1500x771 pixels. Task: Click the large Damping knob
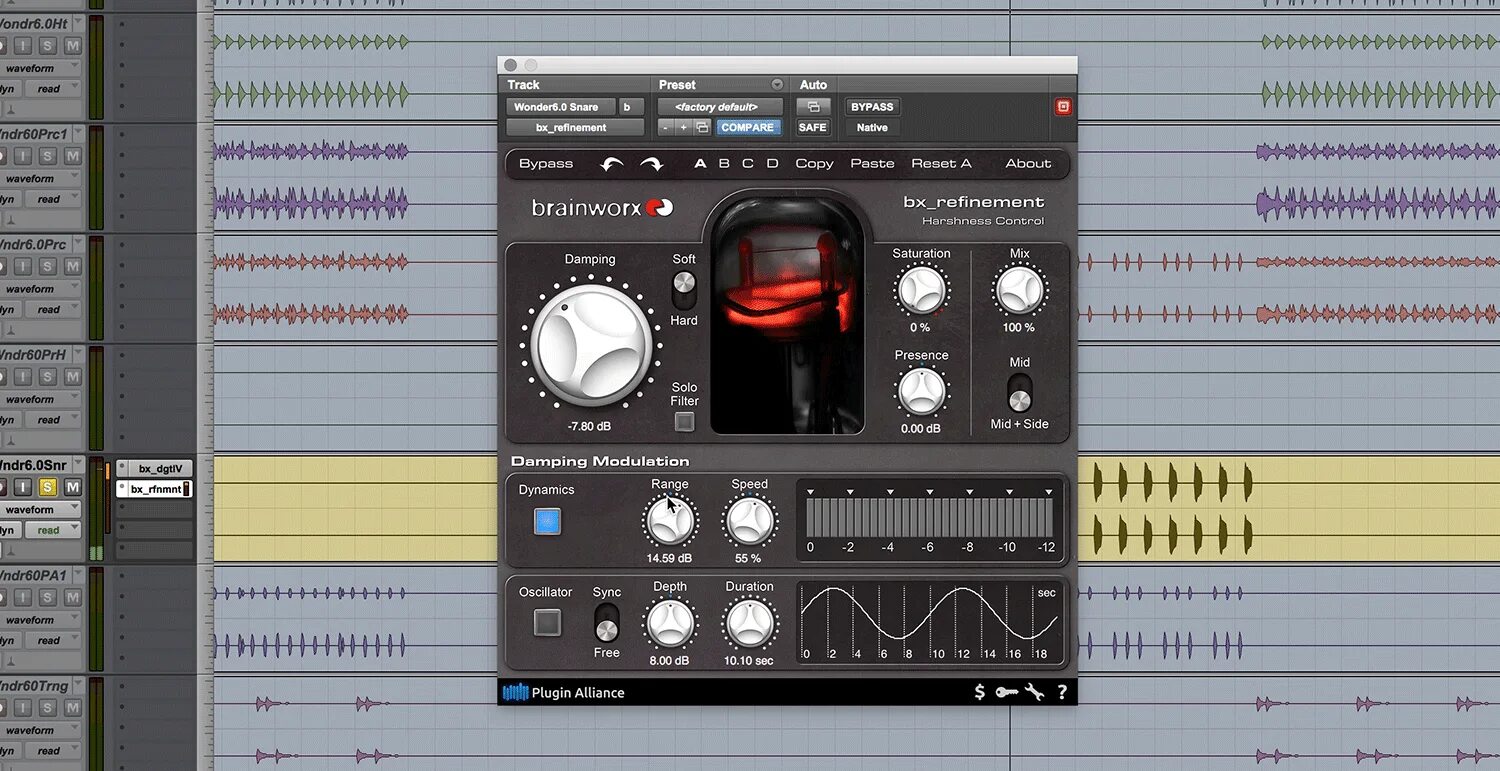tap(590, 344)
